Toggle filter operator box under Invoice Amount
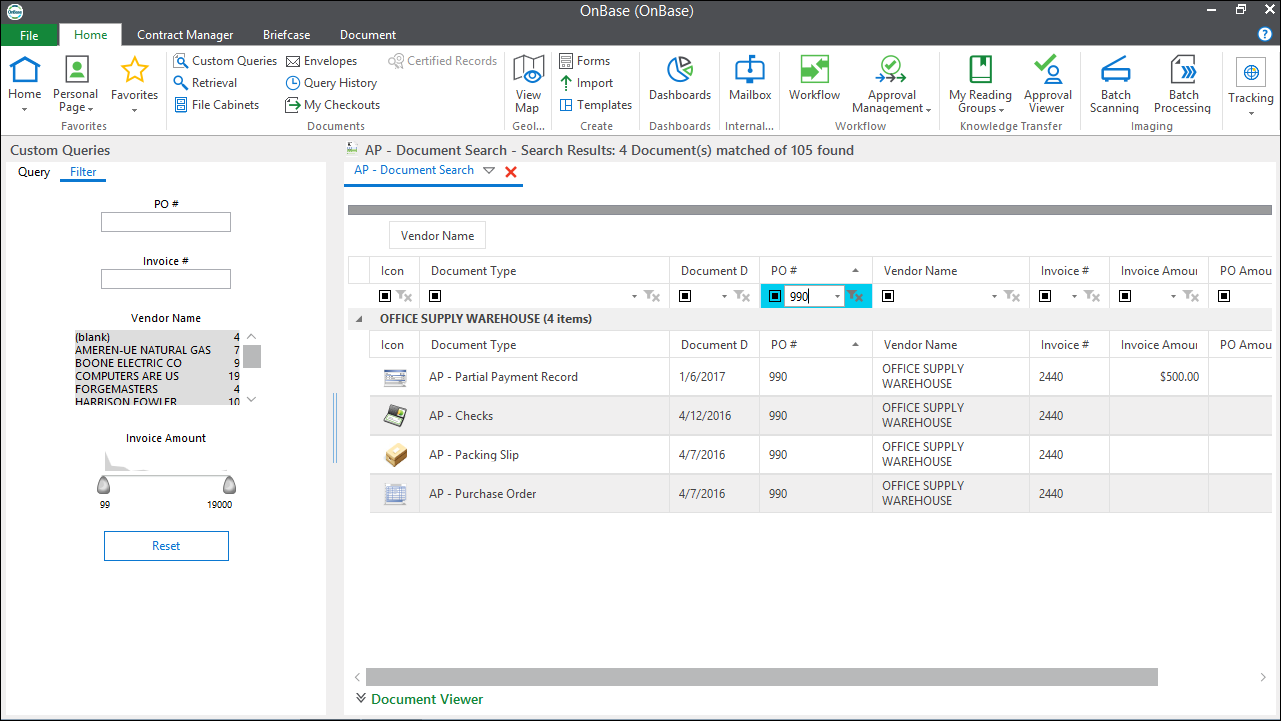 (x=1125, y=296)
